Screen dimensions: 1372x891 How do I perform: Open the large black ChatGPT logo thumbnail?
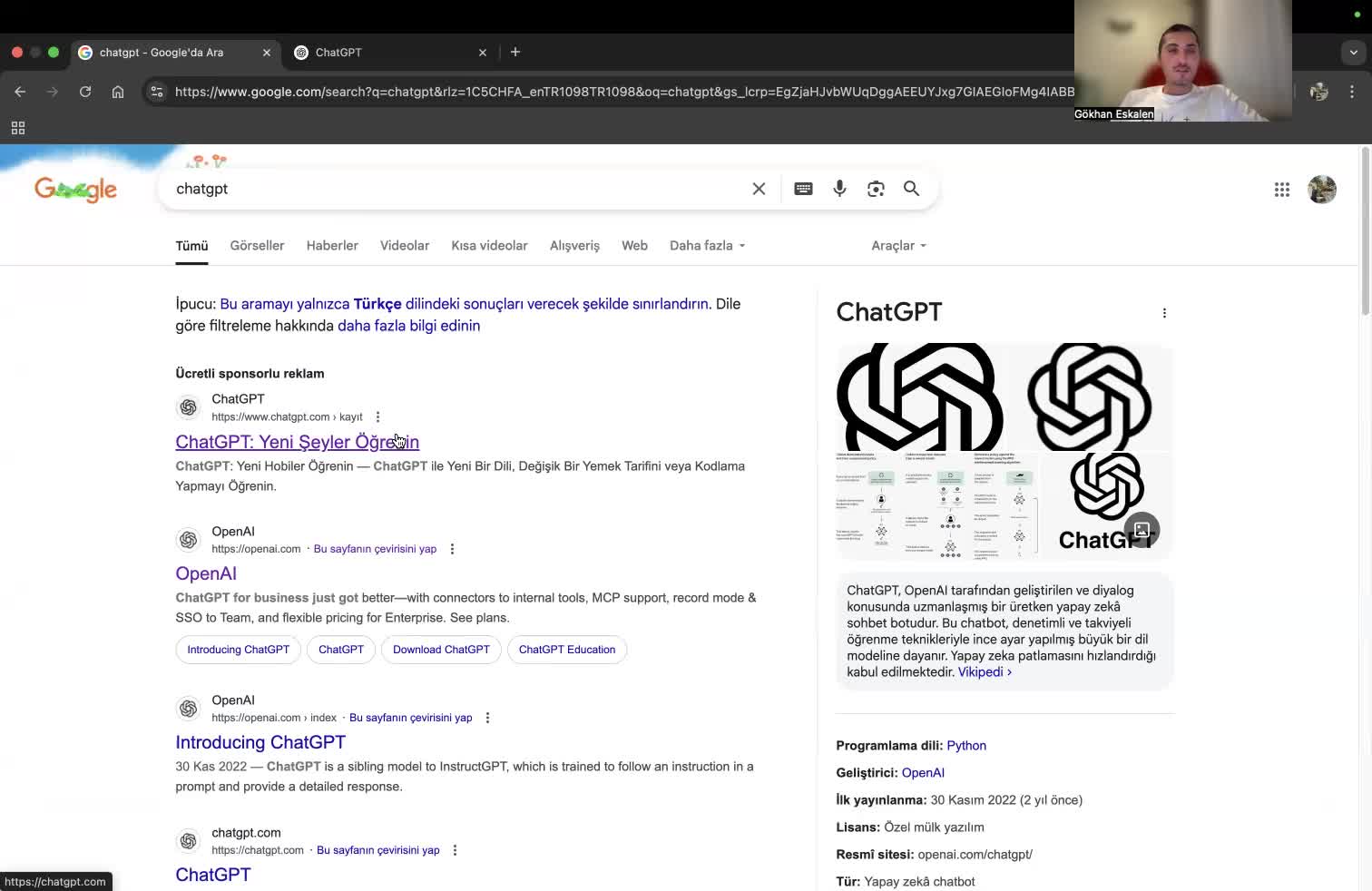click(x=920, y=397)
